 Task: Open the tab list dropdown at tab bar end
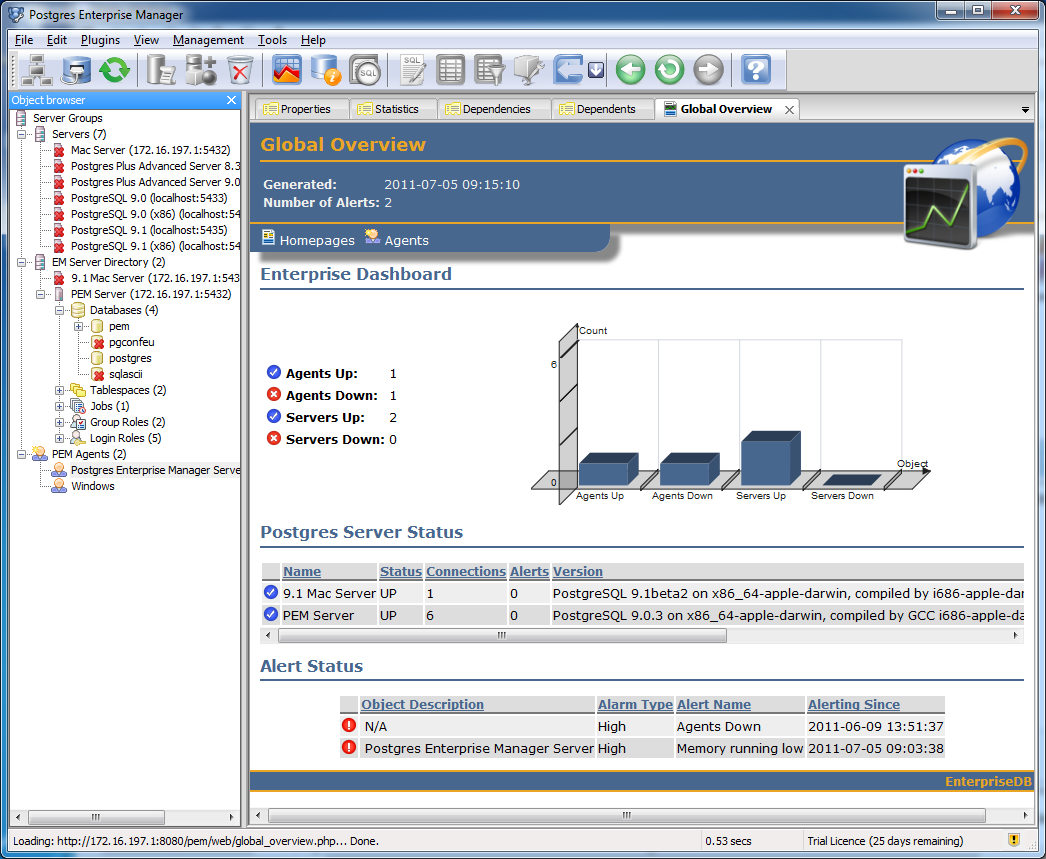(x=1025, y=110)
